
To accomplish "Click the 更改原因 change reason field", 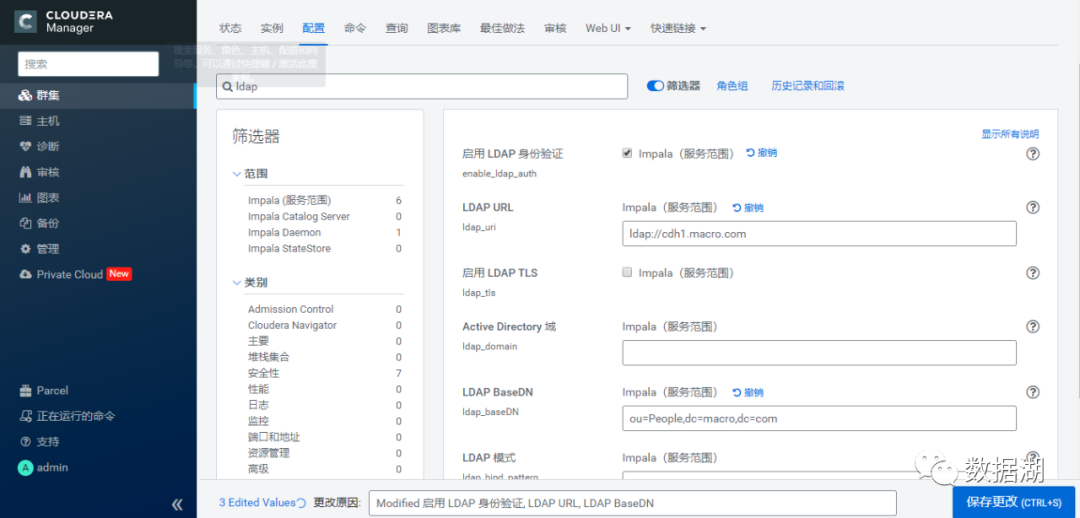I will coord(632,504).
